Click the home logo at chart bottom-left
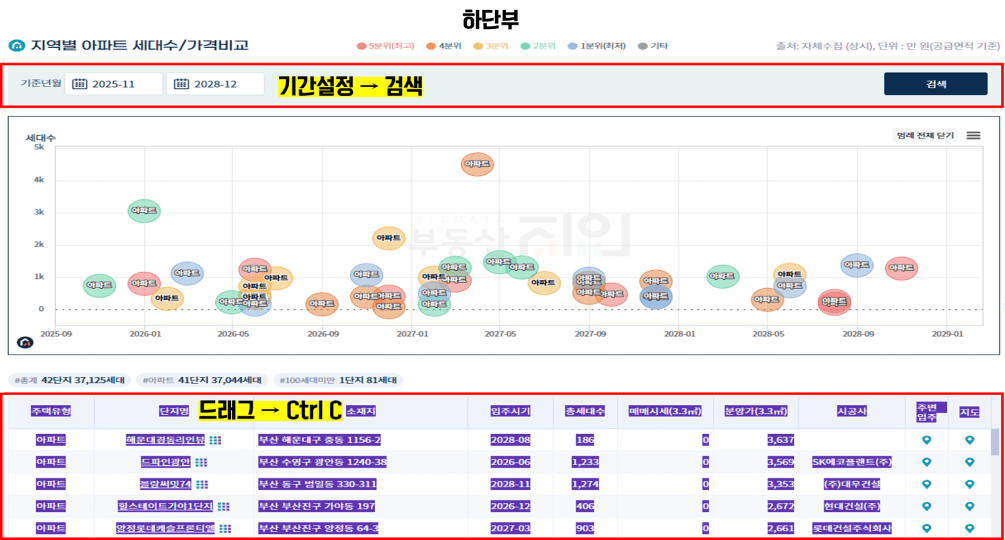This screenshot has width=1005, height=540. tap(25, 342)
